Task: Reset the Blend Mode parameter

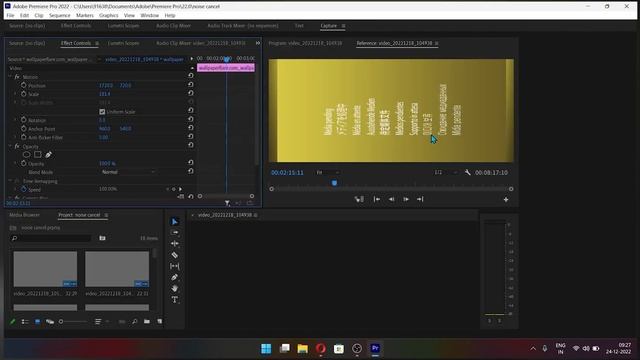Action: click(191, 171)
